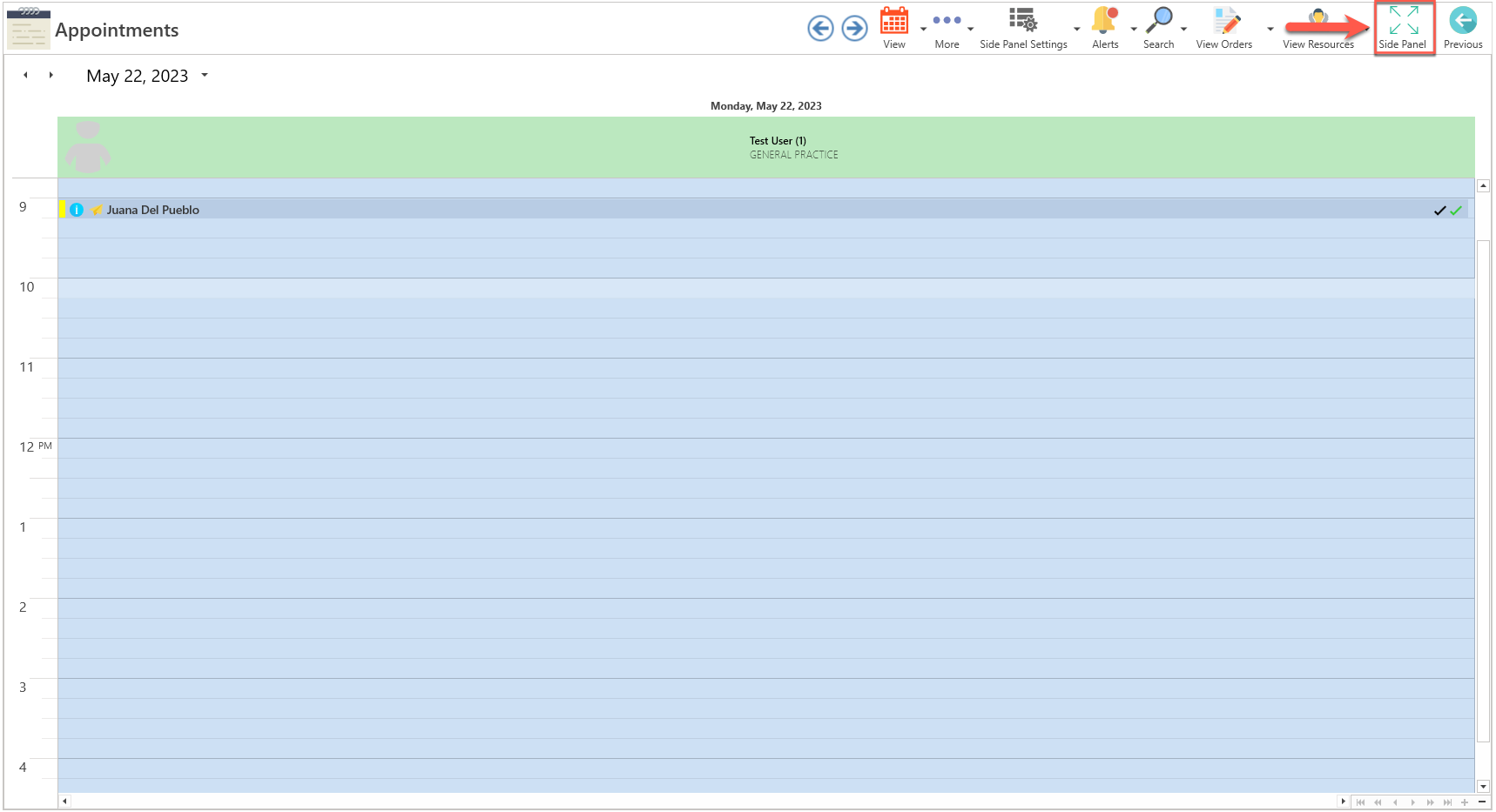1496x812 pixels.
Task: Click the GENERAL PRACTICE label
Action: pos(794,155)
